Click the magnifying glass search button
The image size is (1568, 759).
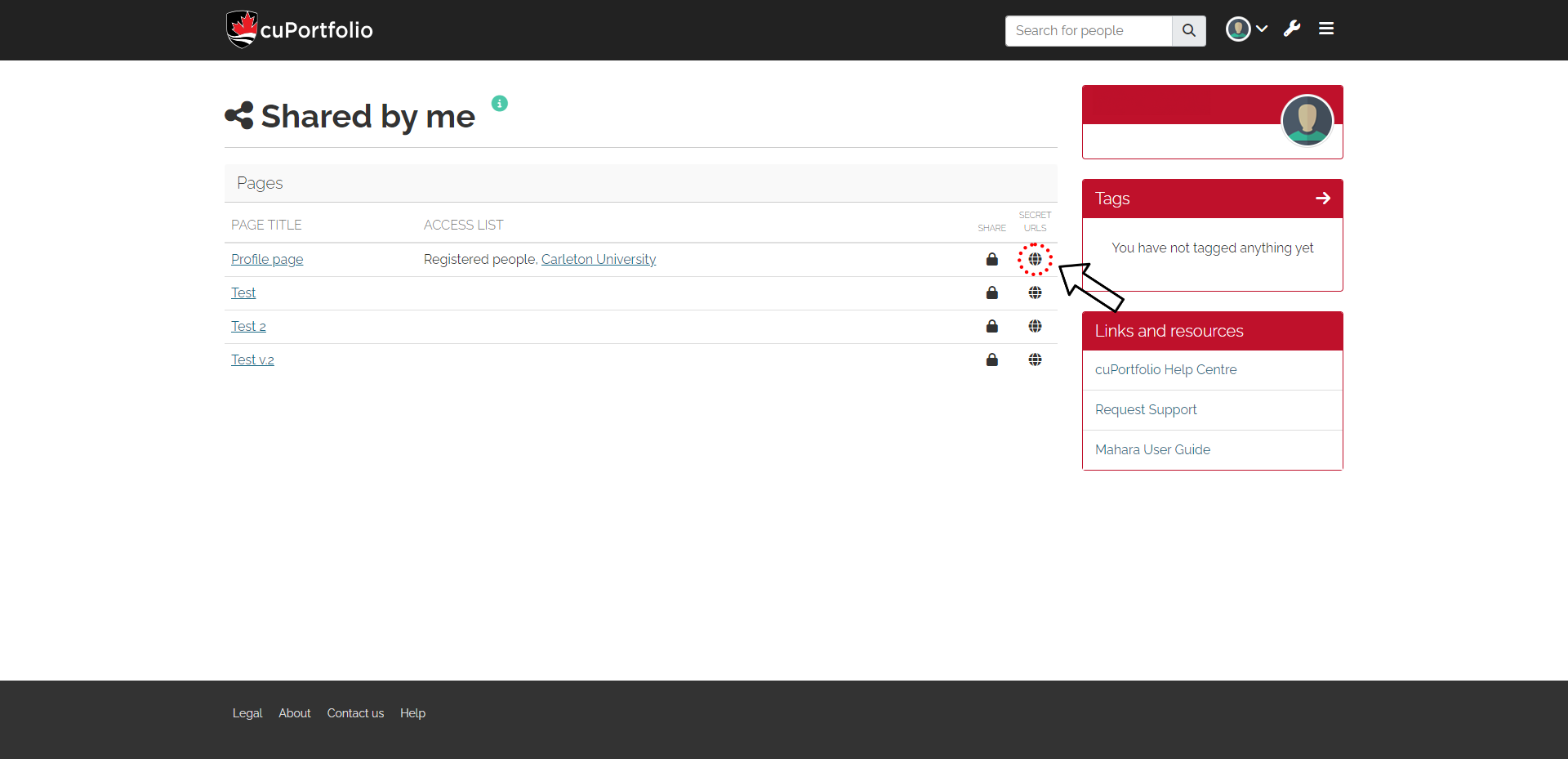pos(1188,30)
